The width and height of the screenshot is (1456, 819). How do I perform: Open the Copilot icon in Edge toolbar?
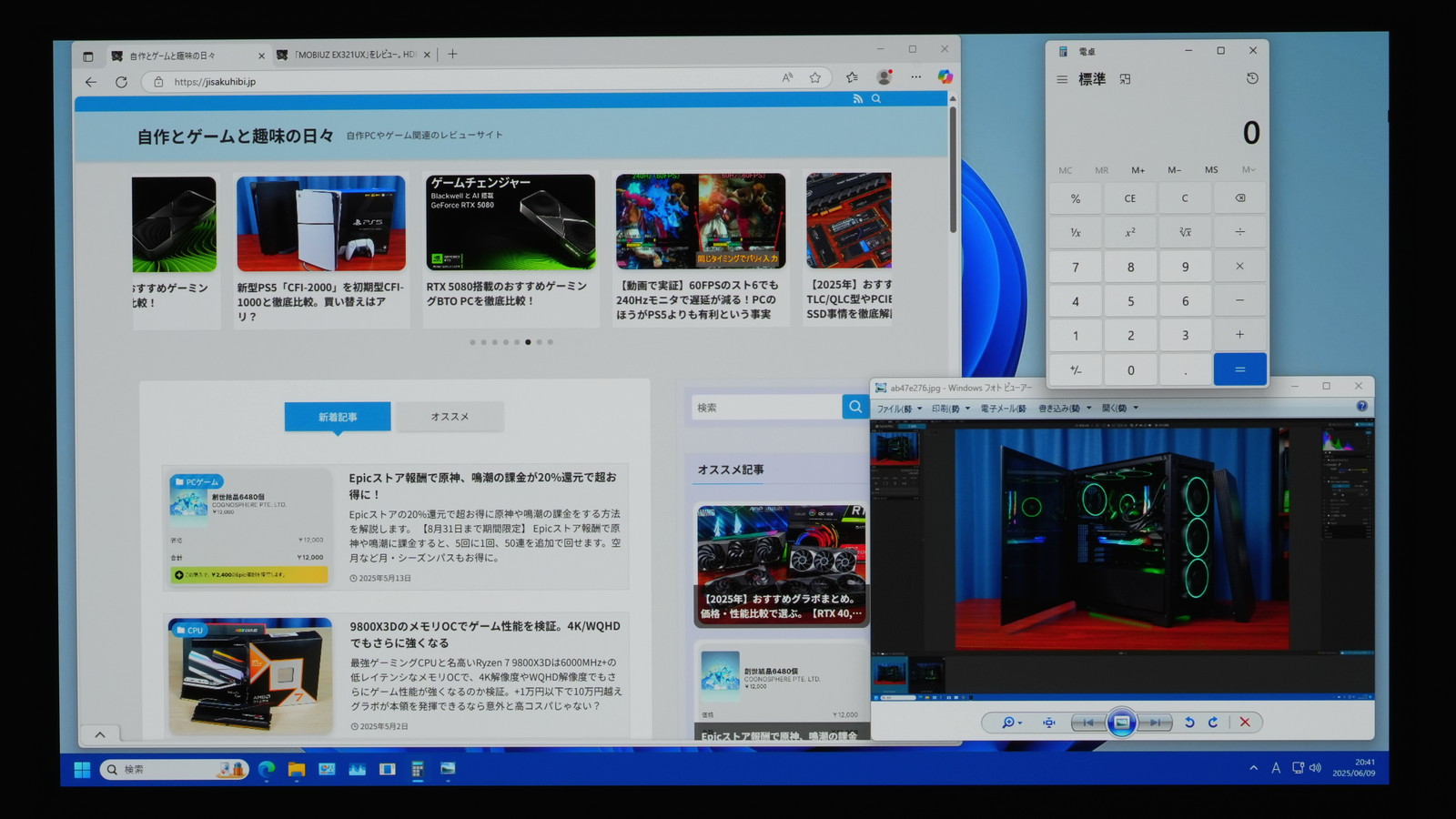pos(945,77)
